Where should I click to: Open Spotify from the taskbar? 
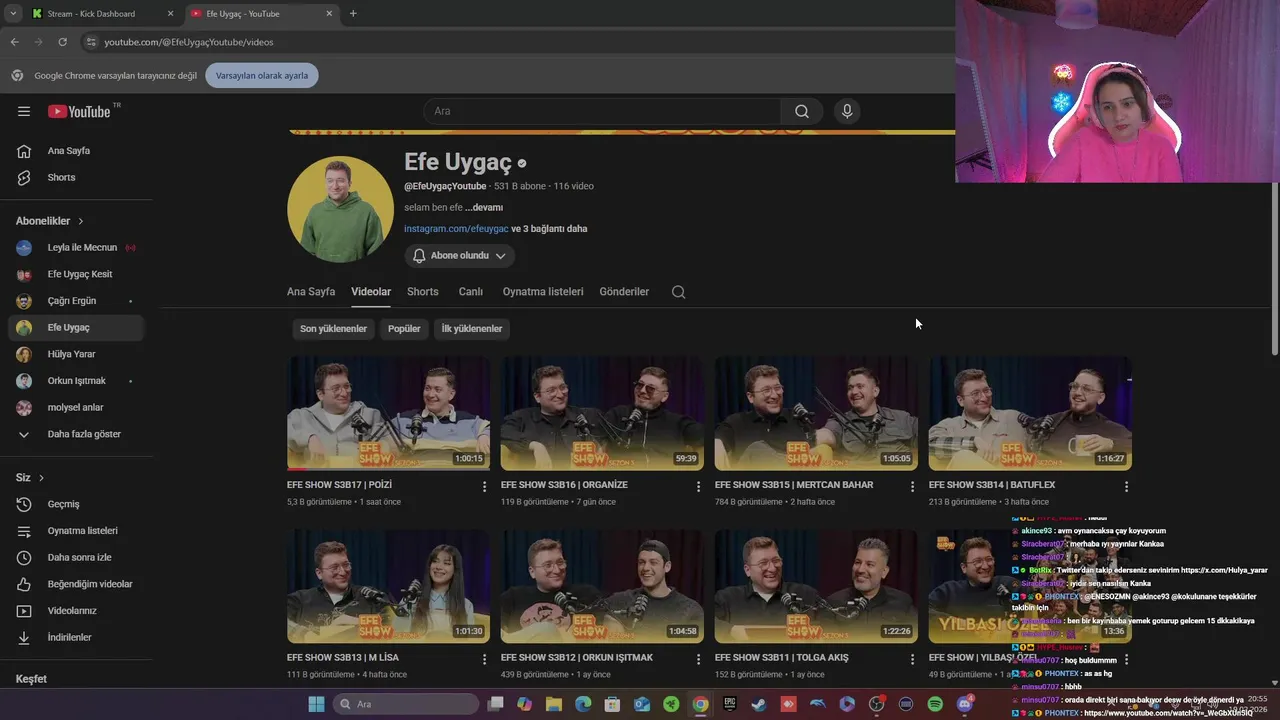[935, 704]
